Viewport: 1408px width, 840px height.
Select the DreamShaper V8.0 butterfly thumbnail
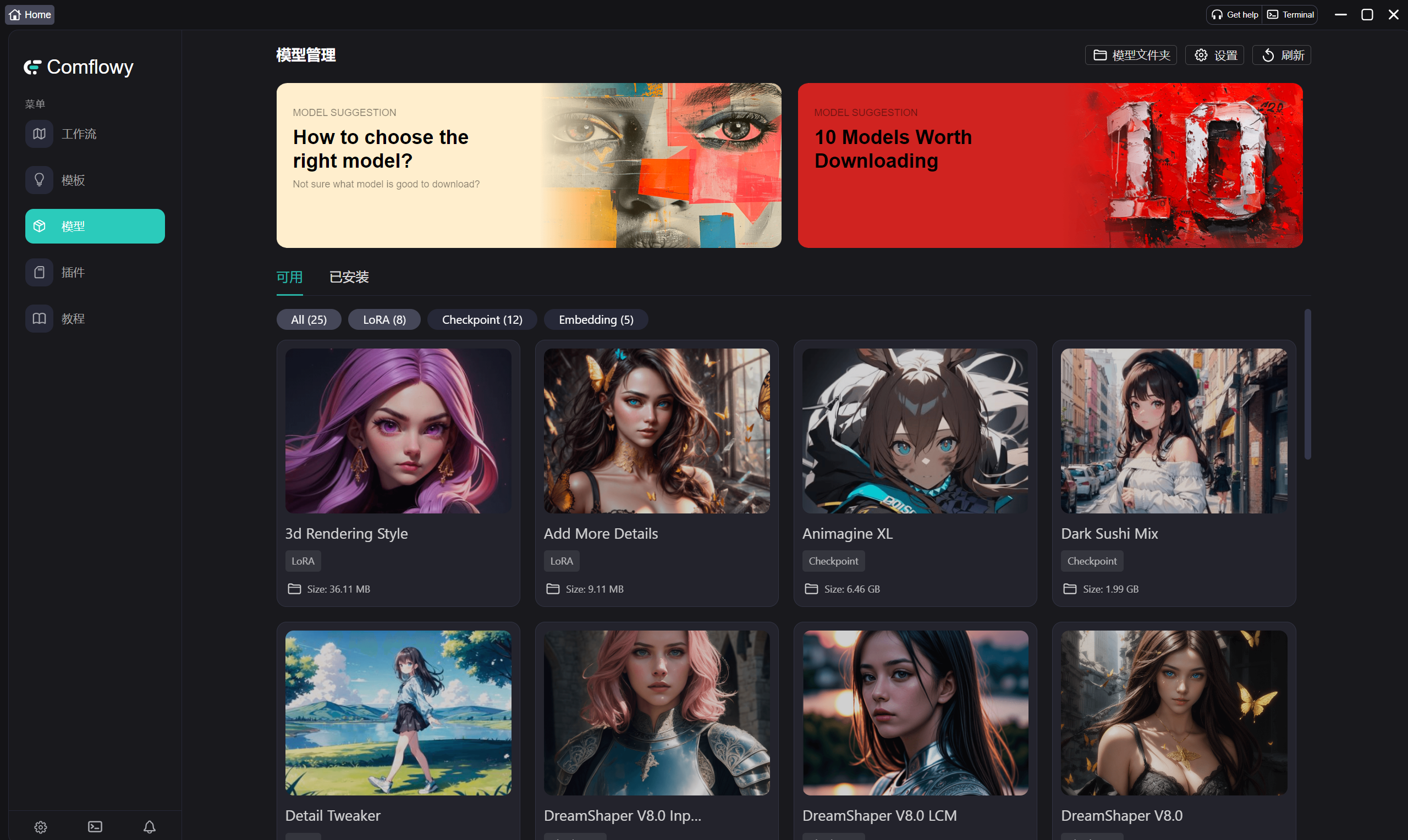[x=1174, y=712]
